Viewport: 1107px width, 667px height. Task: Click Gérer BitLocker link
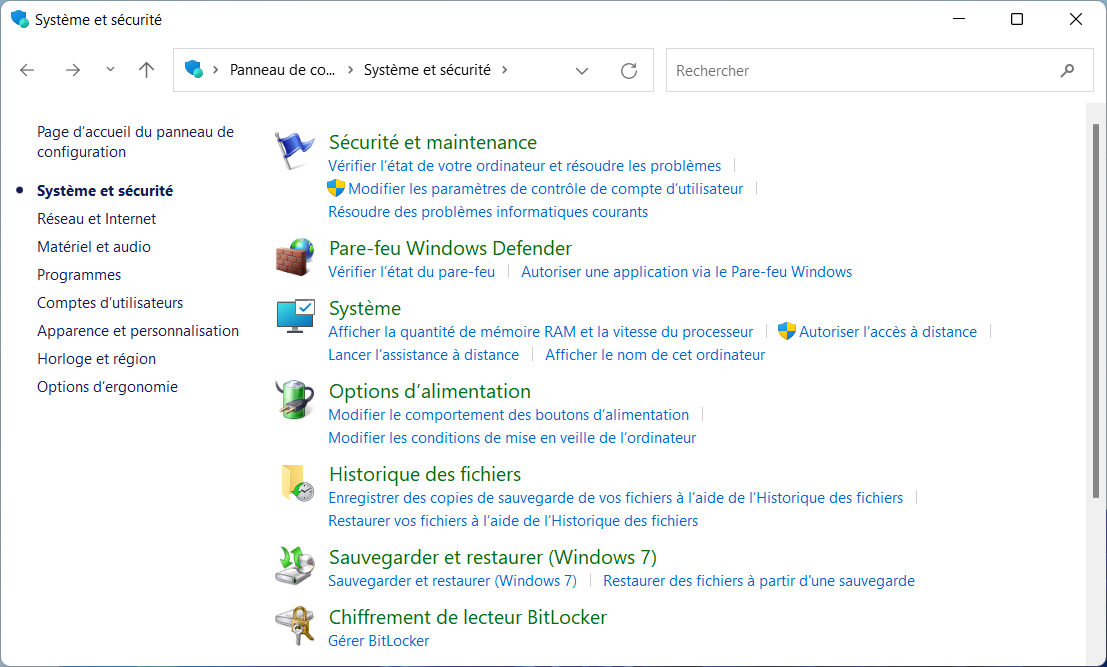click(378, 641)
